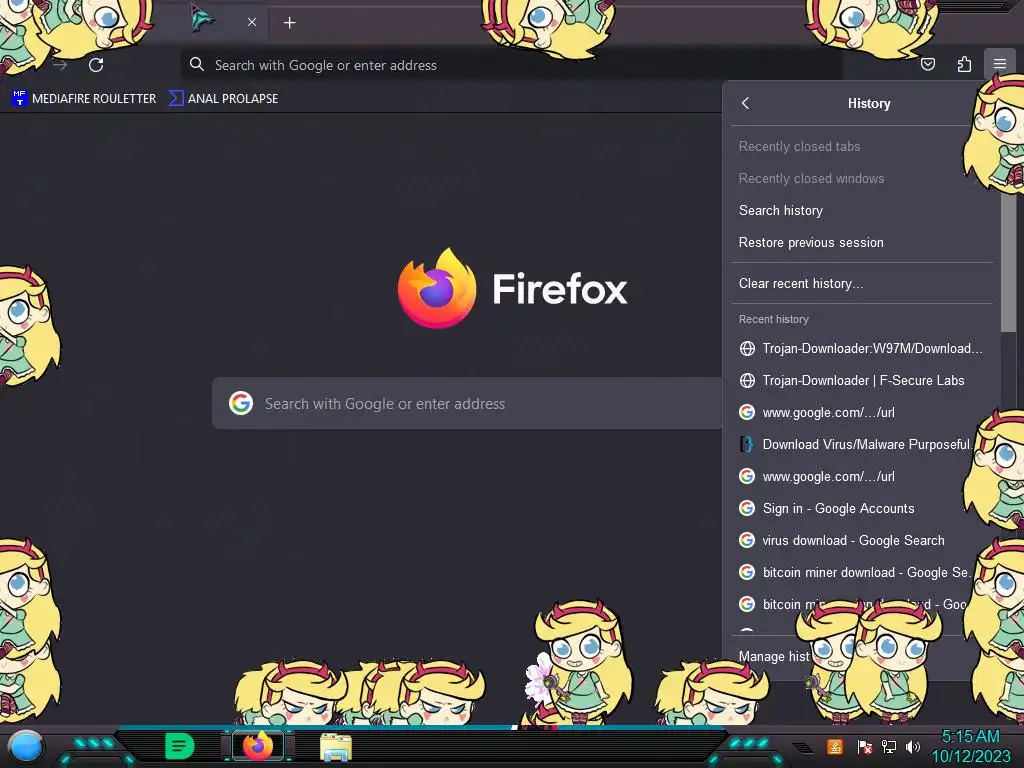Choose Search history
The image size is (1024, 768).
pyautogui.click(x=862, y=210)
